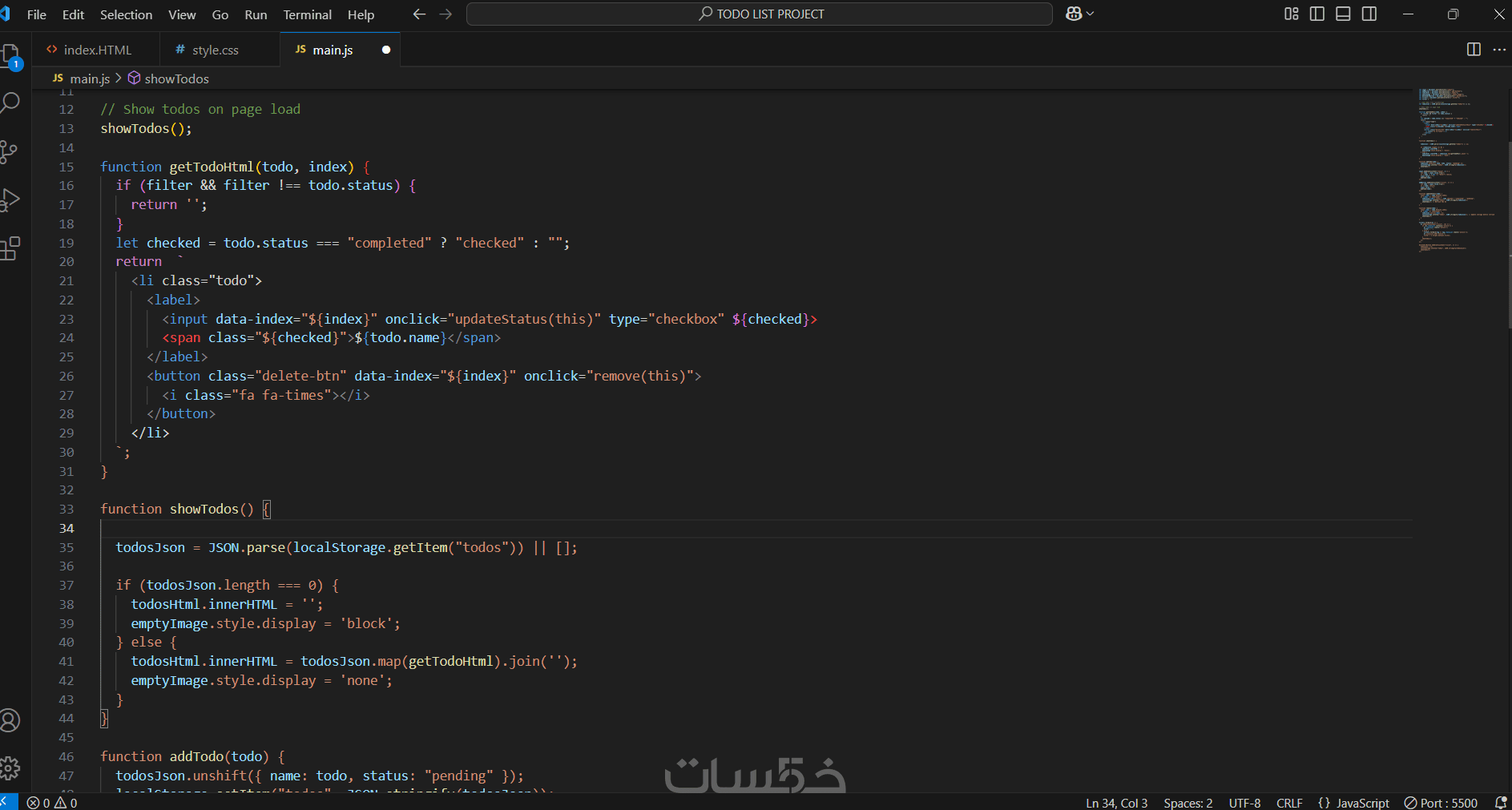This screenshot has width=1512, height=810.
Task: Click the unsaved dot on the main.js tab
Action: 386,50
